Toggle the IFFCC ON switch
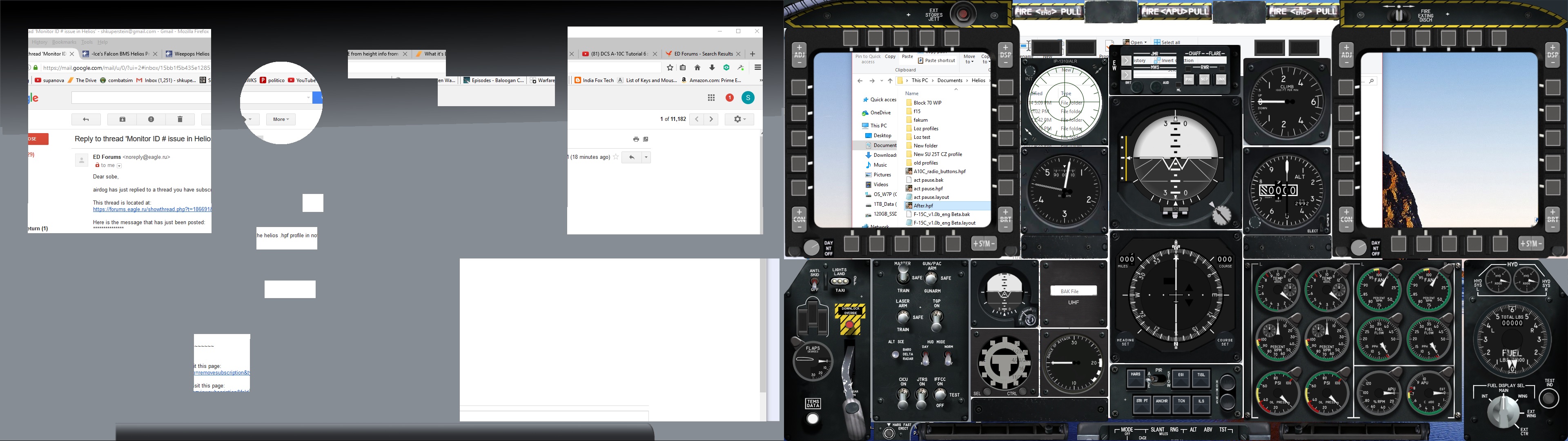The width and height of the screenshot is (1568, 441). click(x=940, y=395)
